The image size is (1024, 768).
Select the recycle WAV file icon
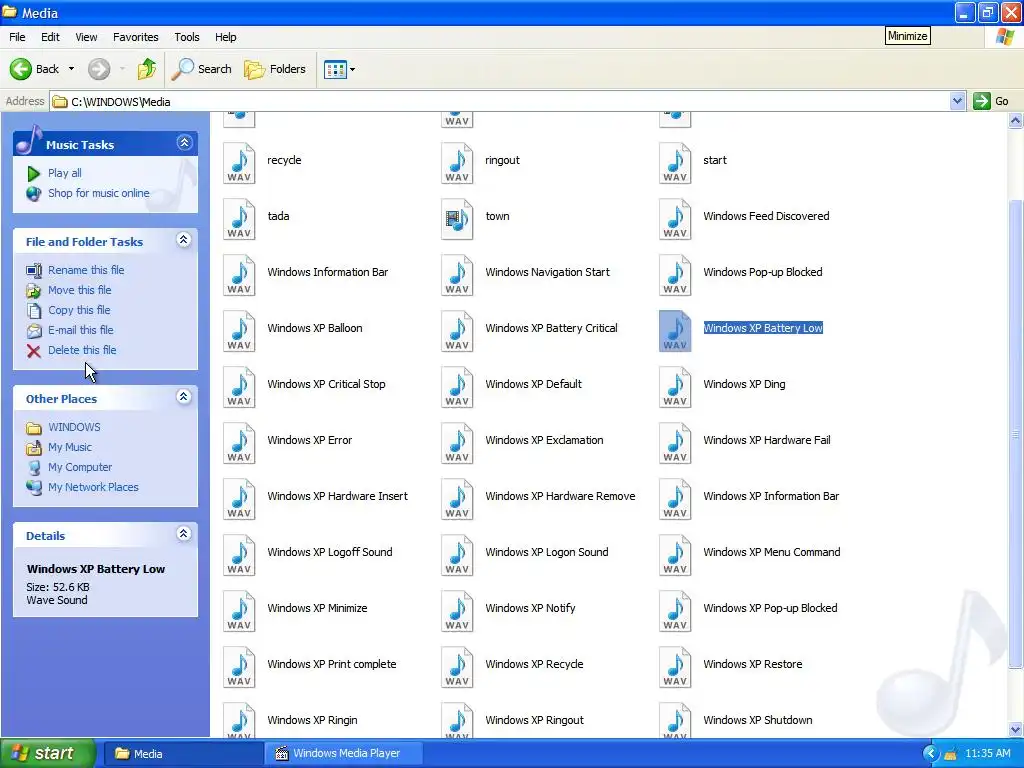point(239,163)
